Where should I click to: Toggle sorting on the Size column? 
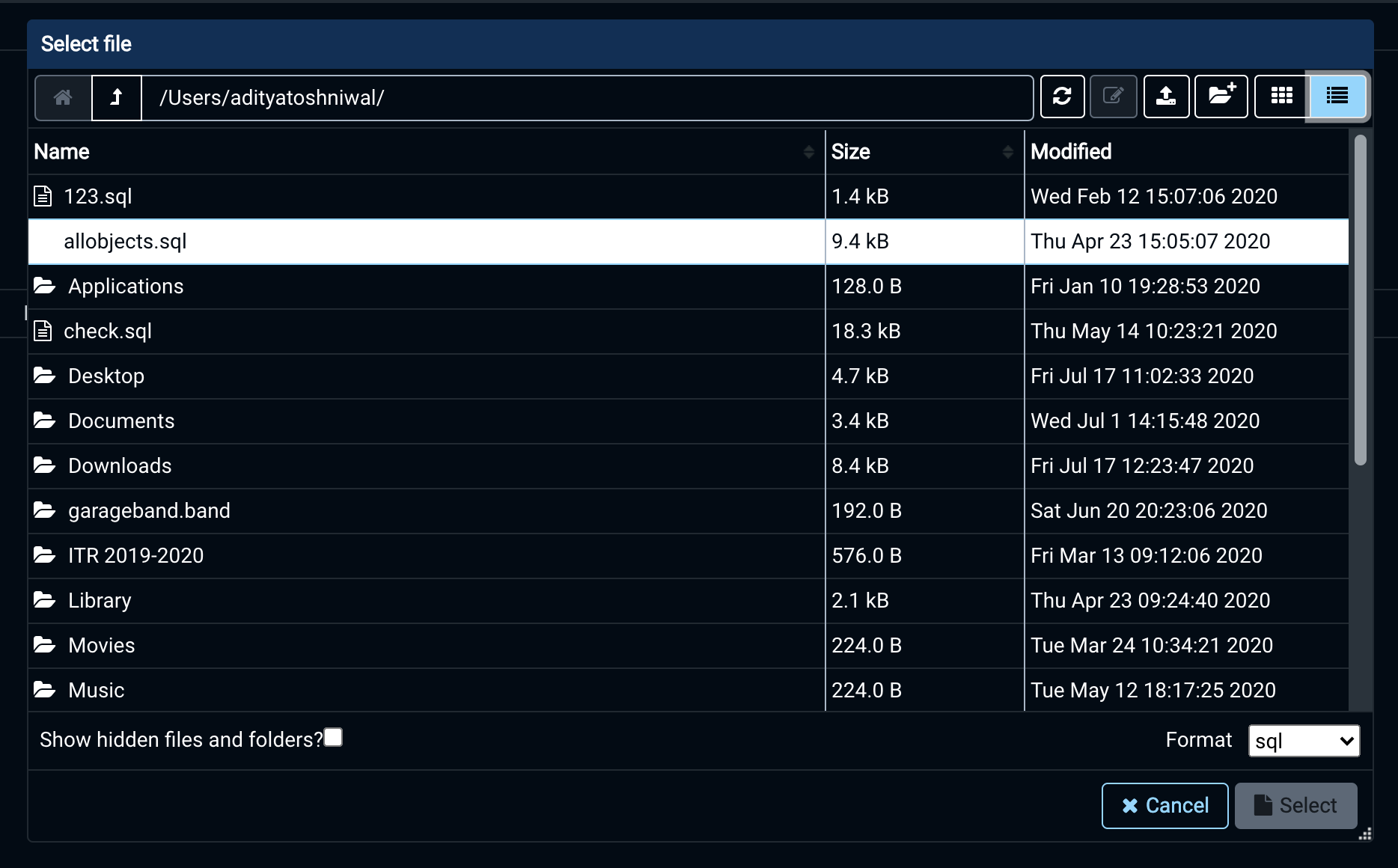point(1007,151)
